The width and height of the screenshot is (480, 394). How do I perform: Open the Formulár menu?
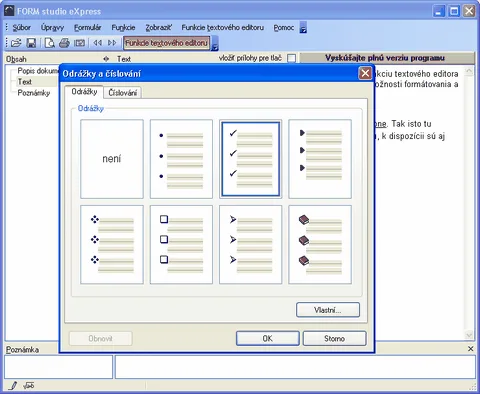88,28
